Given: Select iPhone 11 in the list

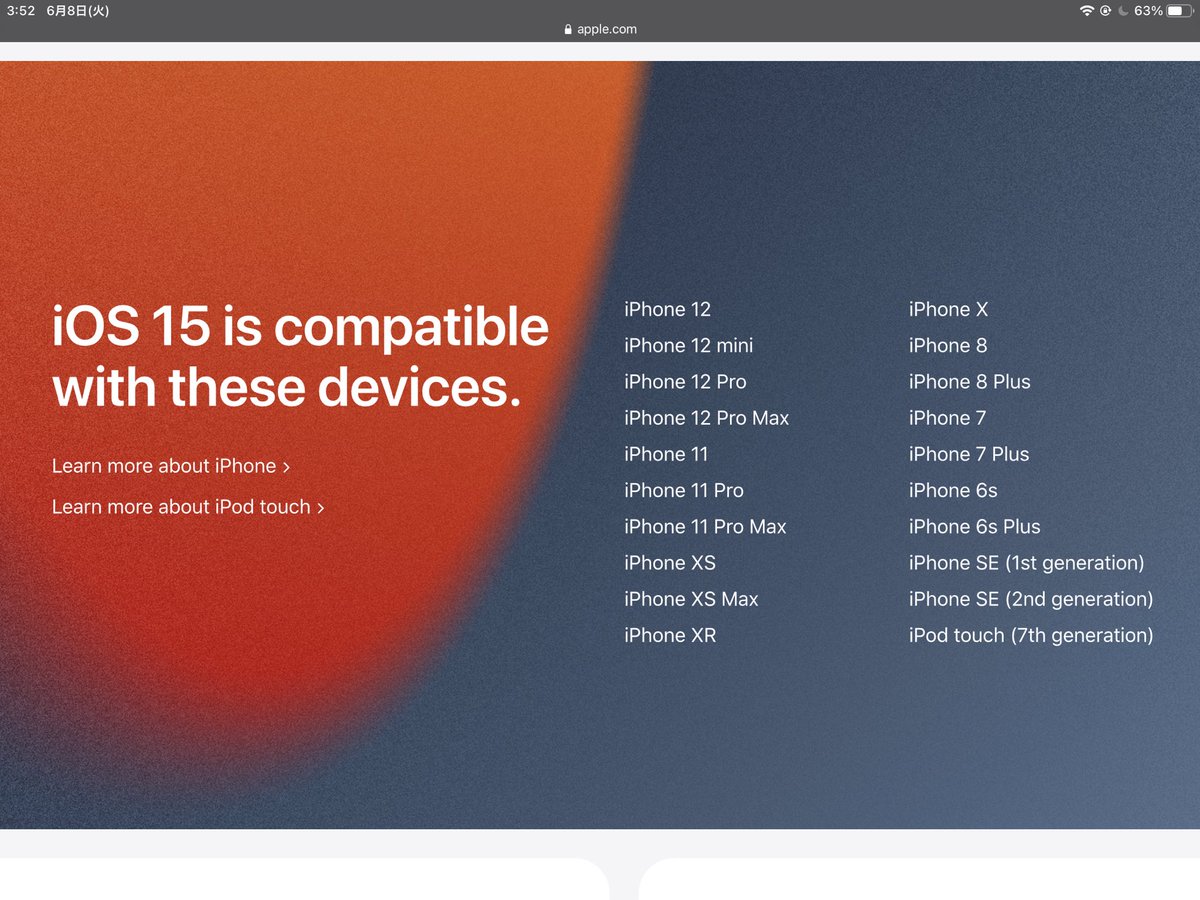Looking at the screenshot, I should click(x=666, y=454).
